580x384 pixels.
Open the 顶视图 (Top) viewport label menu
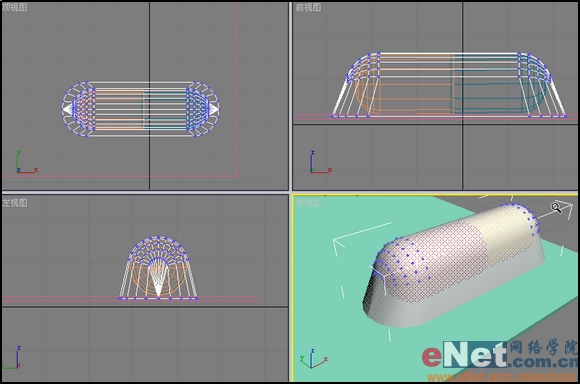pyautogui.click(x=14, y=7)
